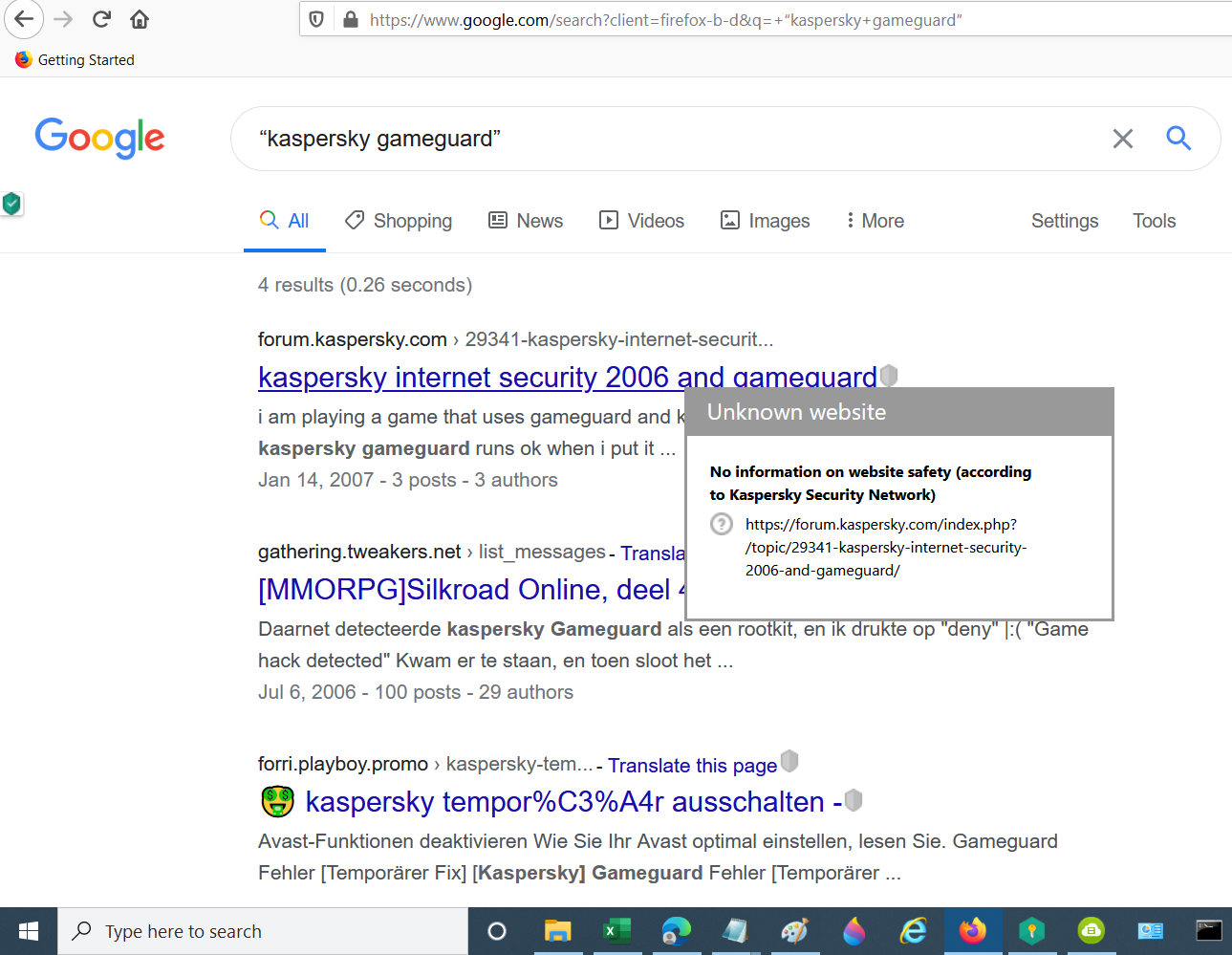
Task: Open '[MMORPG]Silkroad Online, deel' result
Action: 472,590
